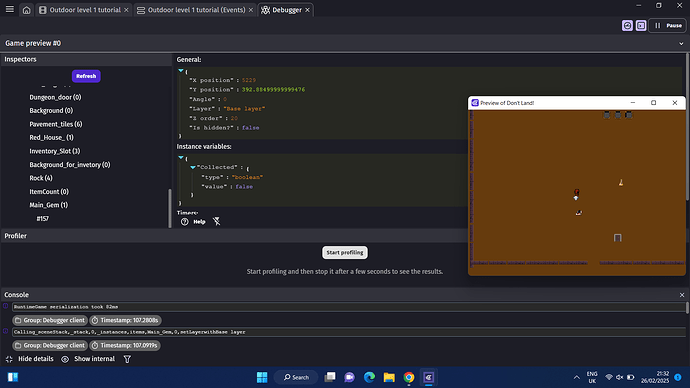Open the main hamburger menu

(10, 9)
